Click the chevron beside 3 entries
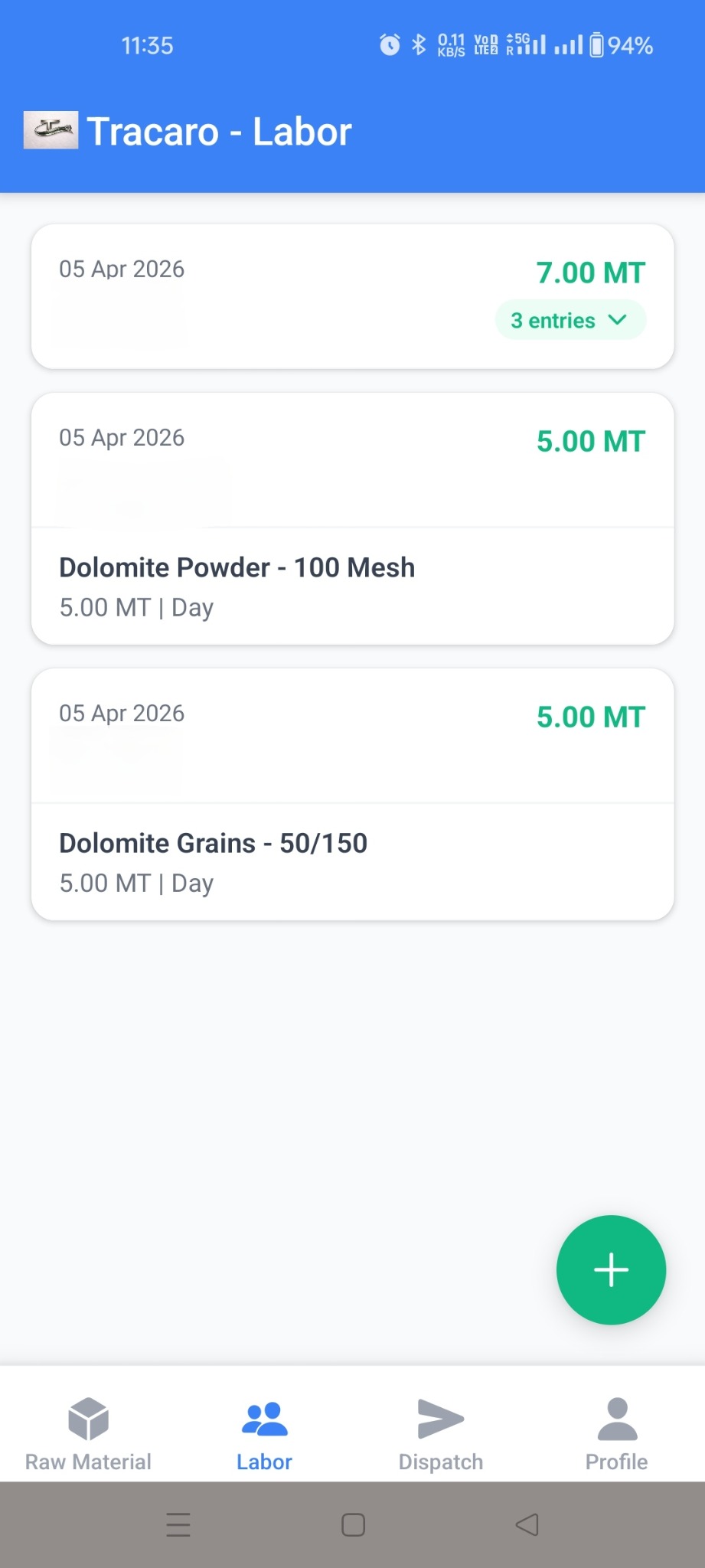 tap(618, 320)
